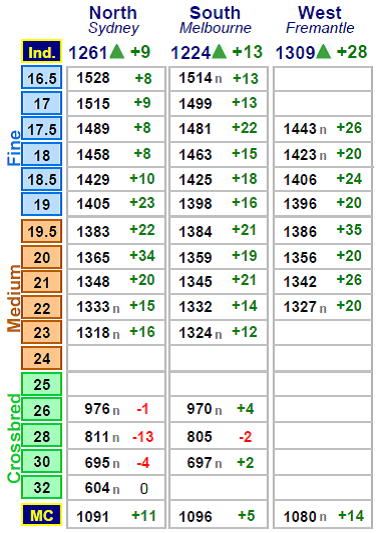
Task: Click the +34 change beside 1365
Action: 142,256
